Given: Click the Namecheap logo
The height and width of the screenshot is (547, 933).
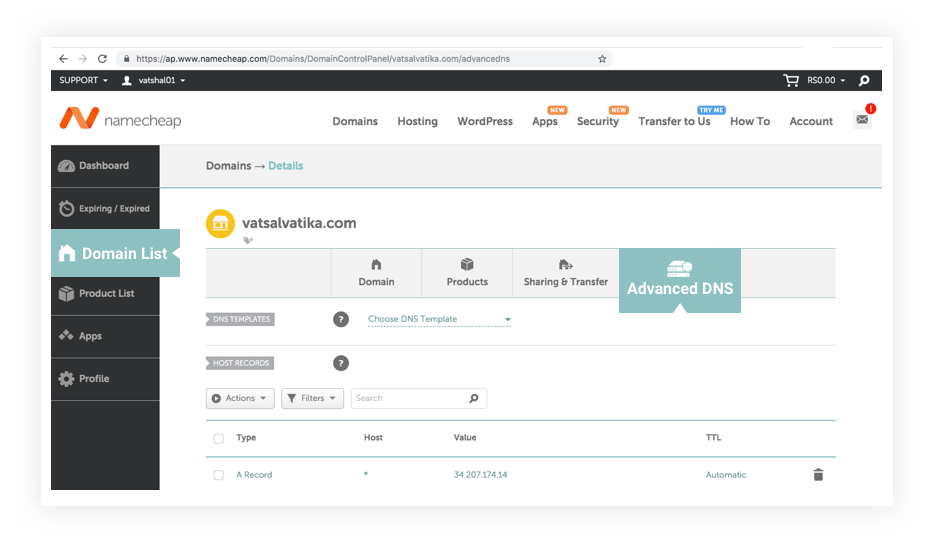Looking at the screenshot, I should point(120,119).
